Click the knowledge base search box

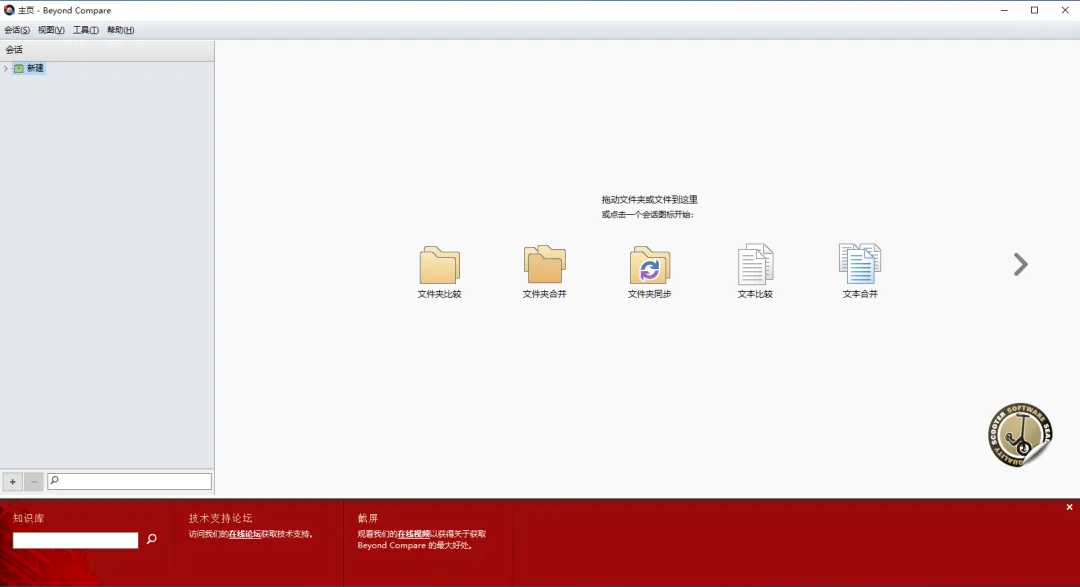click(x=76, y=540)
